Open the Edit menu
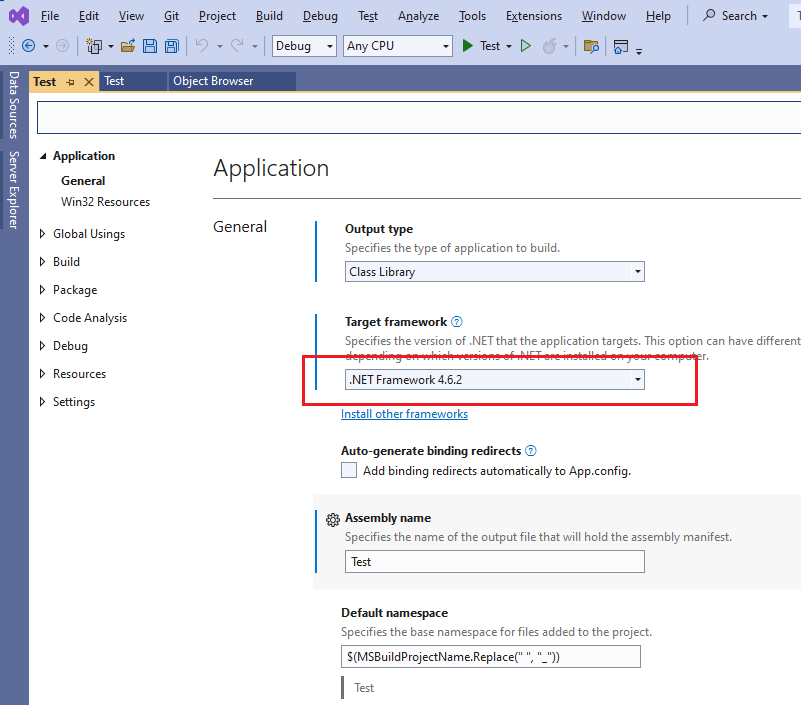The height and width of the screenshot is (705, 801). click(x=88, y=16)
